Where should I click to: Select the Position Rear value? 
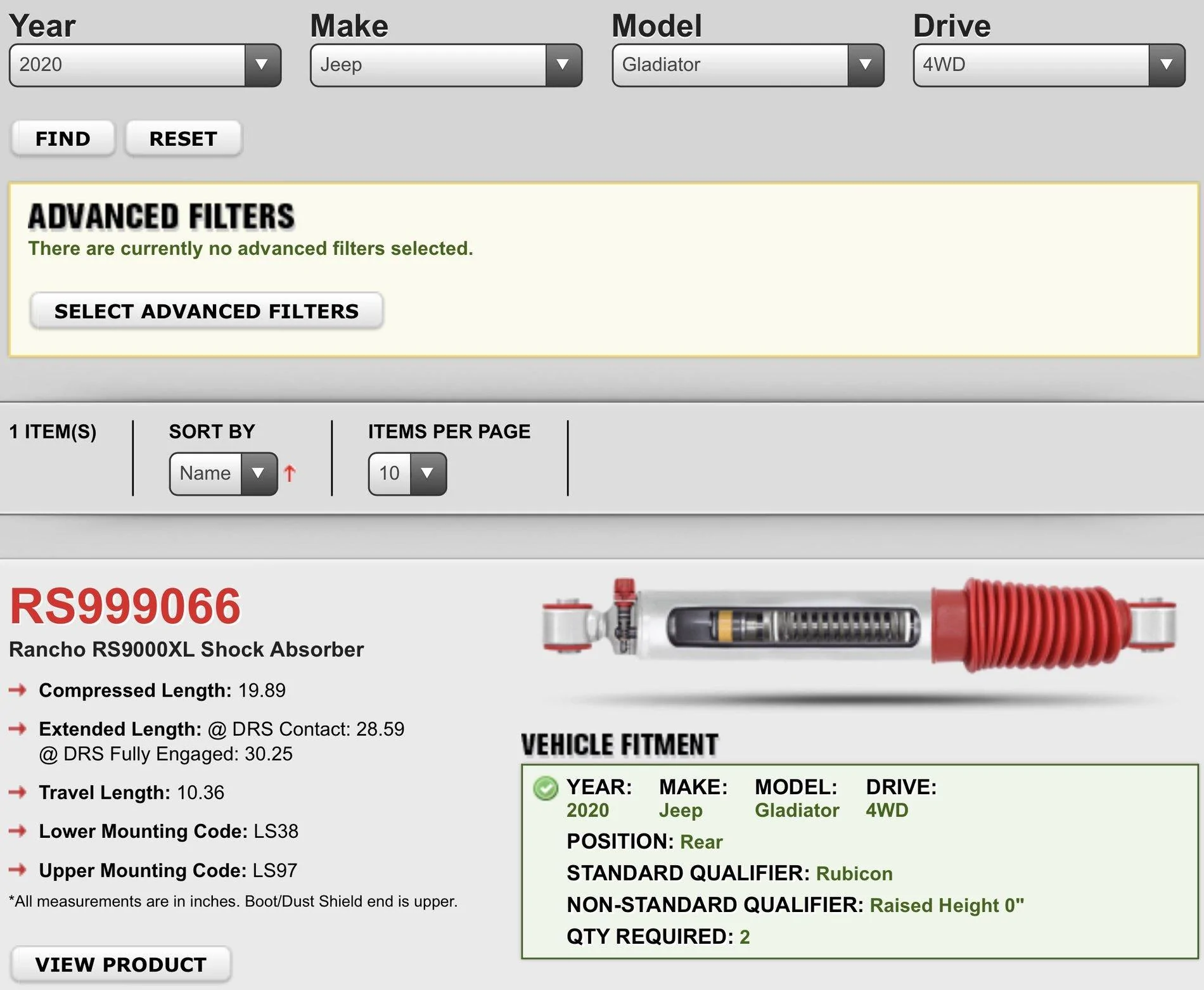click(x=701, y=842)
